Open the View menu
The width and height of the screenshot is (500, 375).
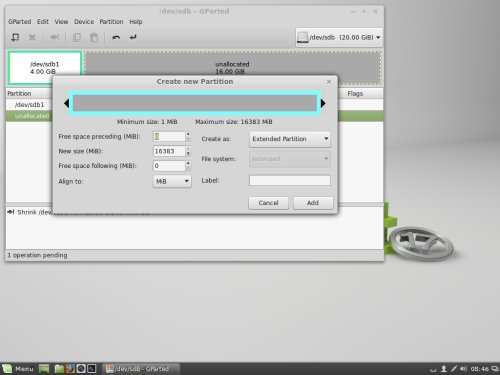(61, 22)
